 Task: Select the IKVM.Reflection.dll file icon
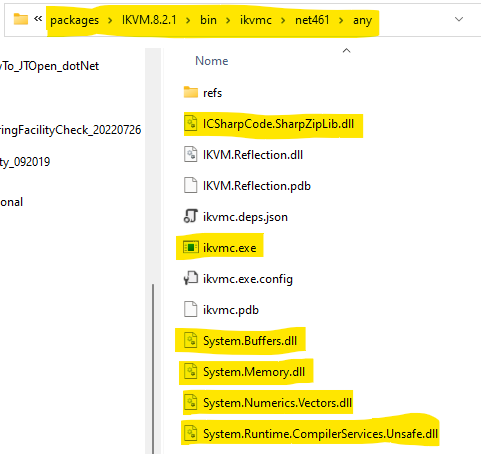point(191,155)
